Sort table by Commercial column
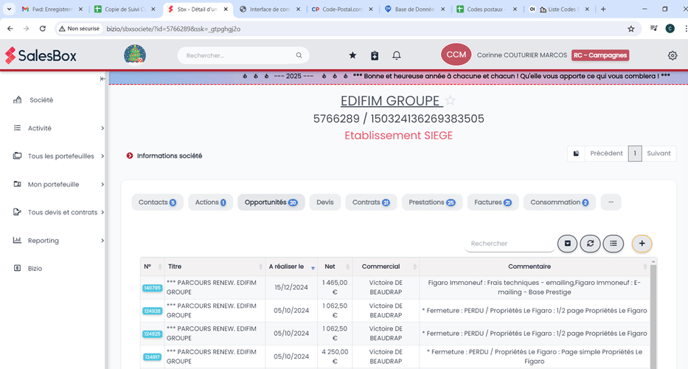The image size is (688, 369). click(386, 266)
